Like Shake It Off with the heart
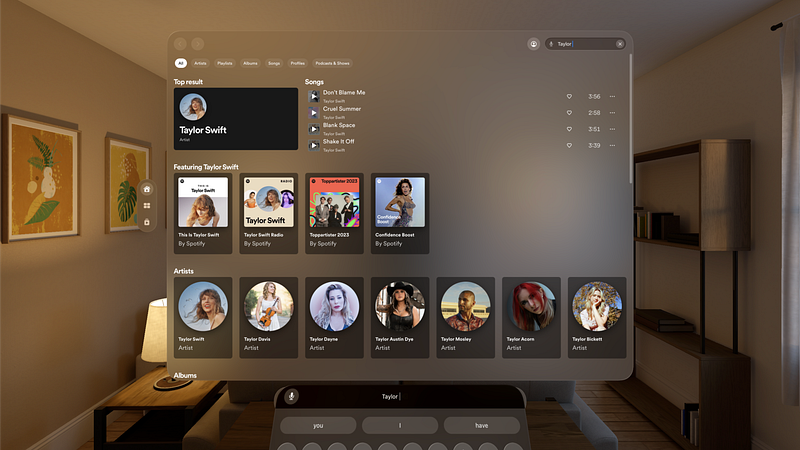Viewport: 800px width, 450px height. [569, 145]
